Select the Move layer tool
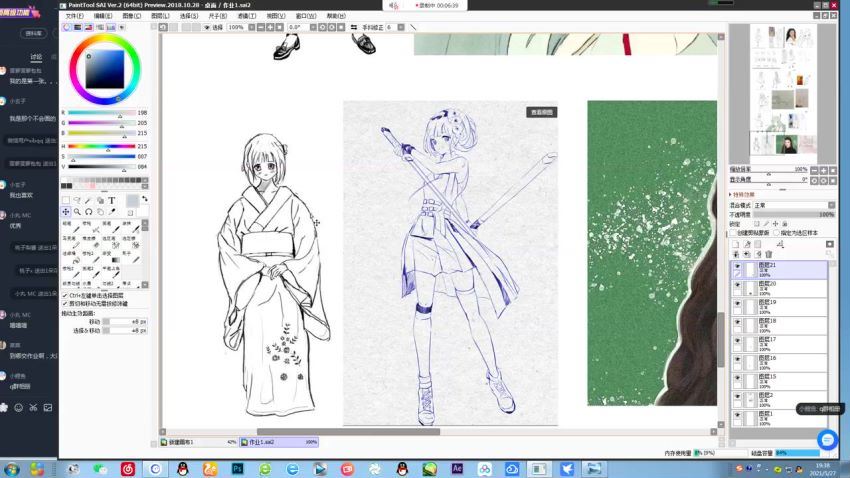850x478 pixels. click(x=66, y=212)
